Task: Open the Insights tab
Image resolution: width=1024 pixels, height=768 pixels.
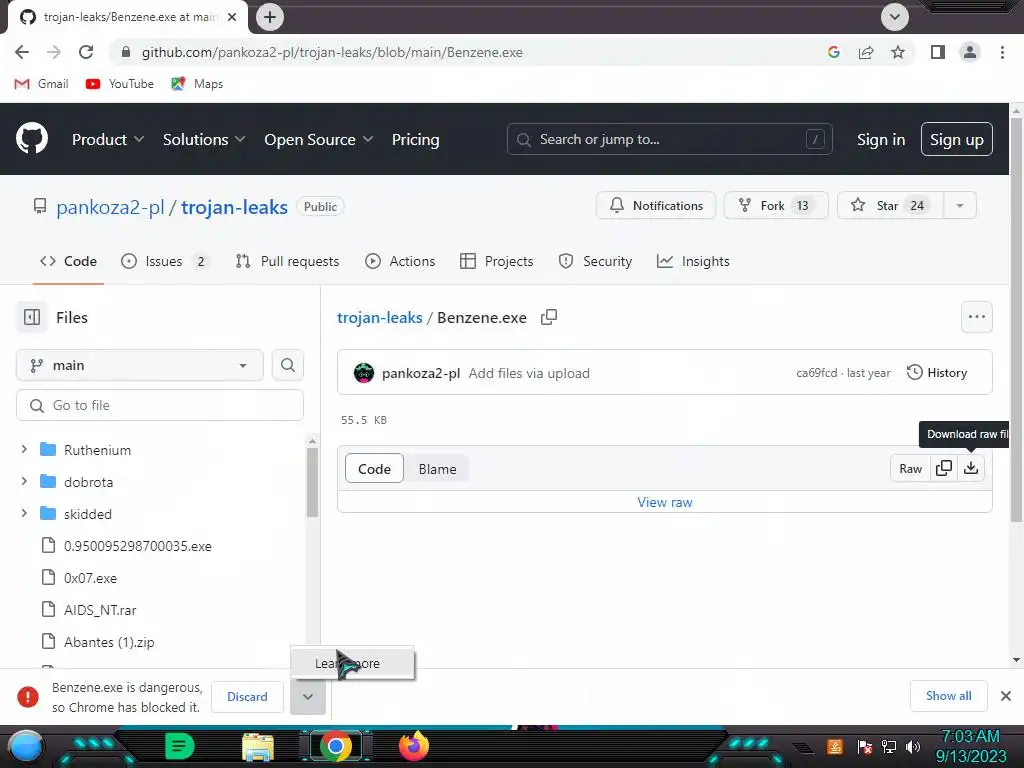Action: coord(694,261)
